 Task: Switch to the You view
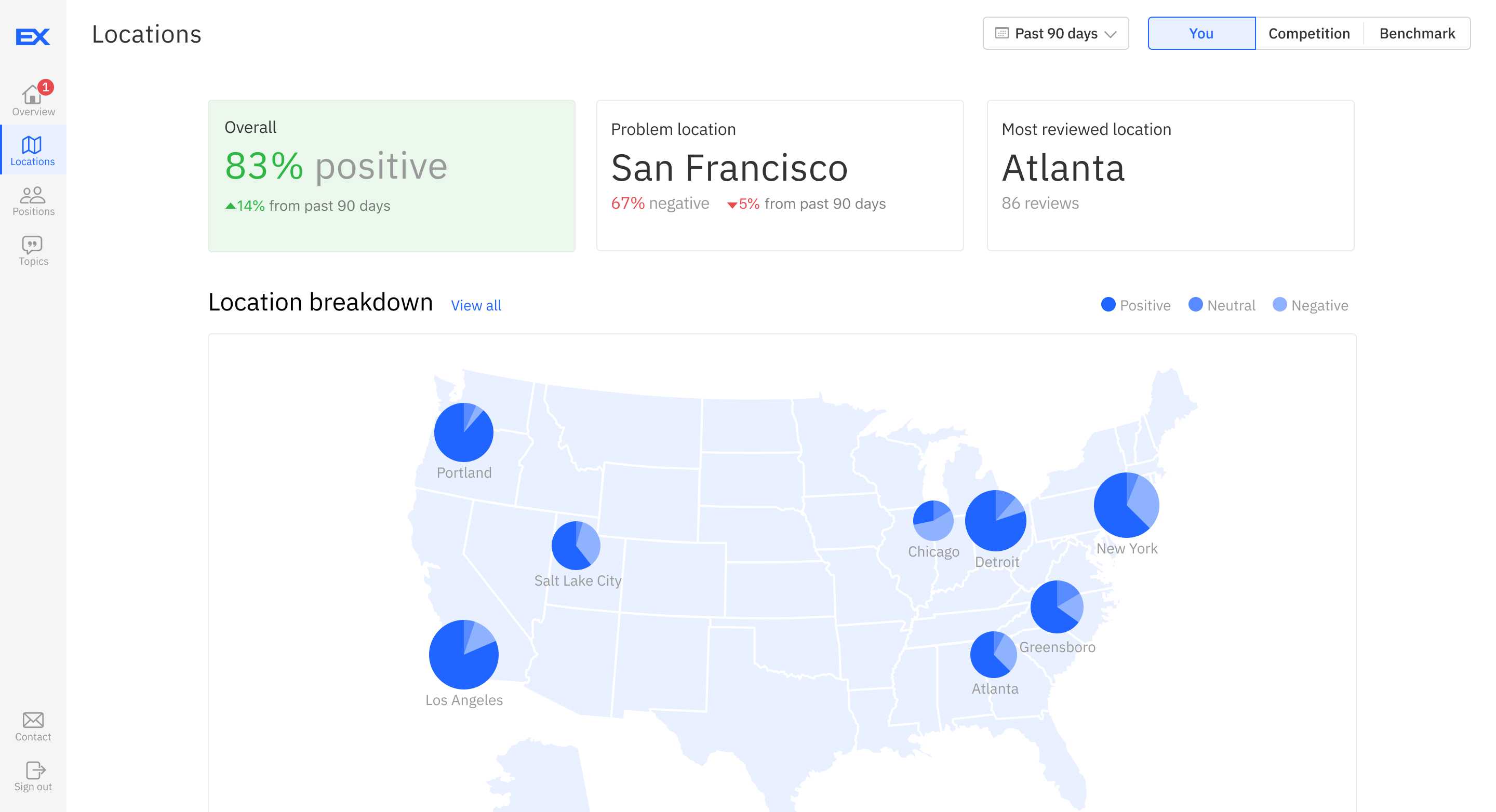click(1201, 33)
